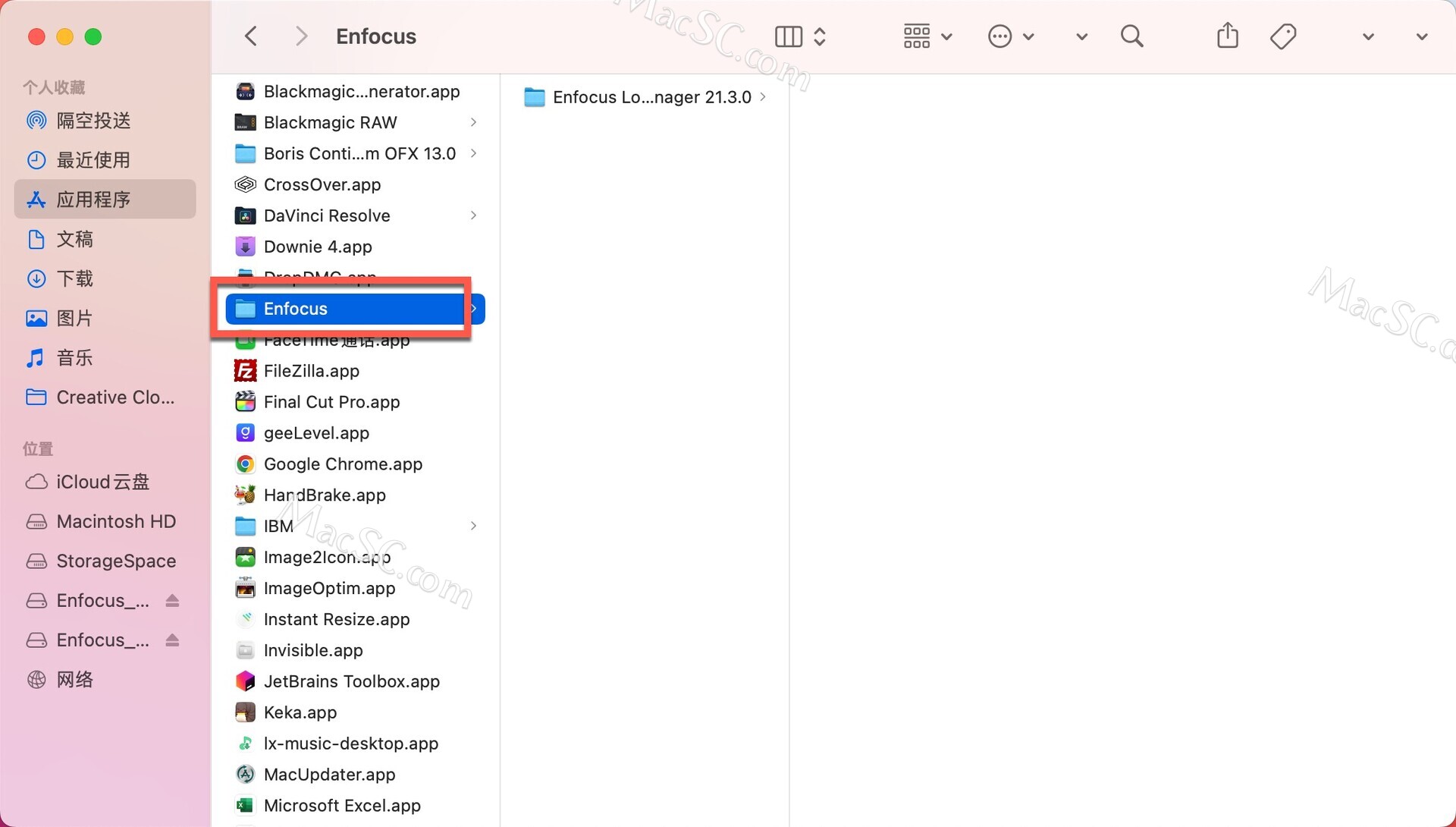Expand the IBM folder chevron

[473, 526]
